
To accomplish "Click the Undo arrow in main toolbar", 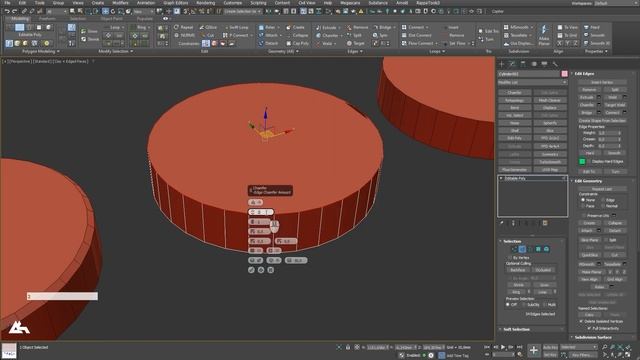I will pyautogui.click(x=7, y=11).
